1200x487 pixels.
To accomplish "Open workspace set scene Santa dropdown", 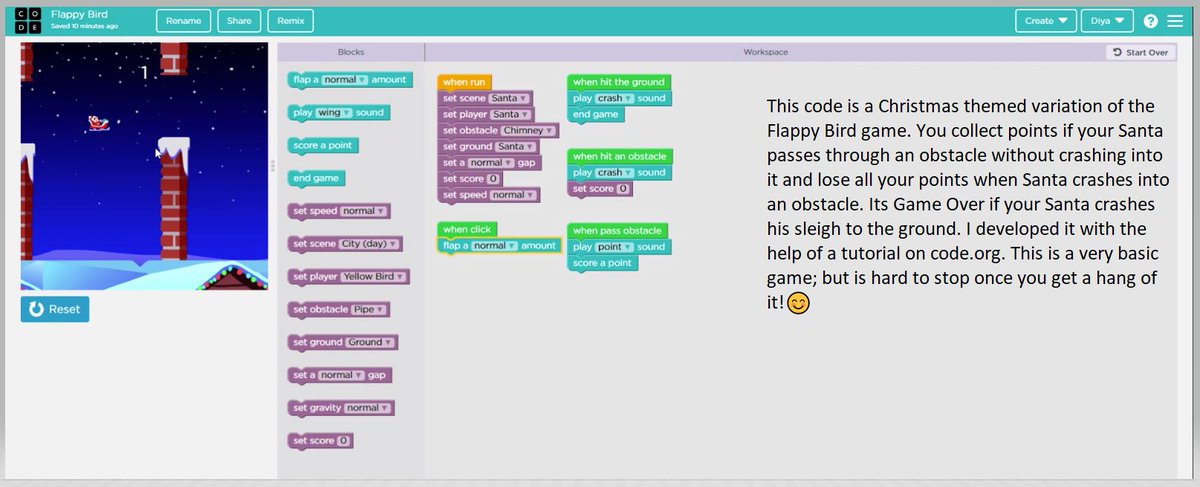I will point(509,99).
